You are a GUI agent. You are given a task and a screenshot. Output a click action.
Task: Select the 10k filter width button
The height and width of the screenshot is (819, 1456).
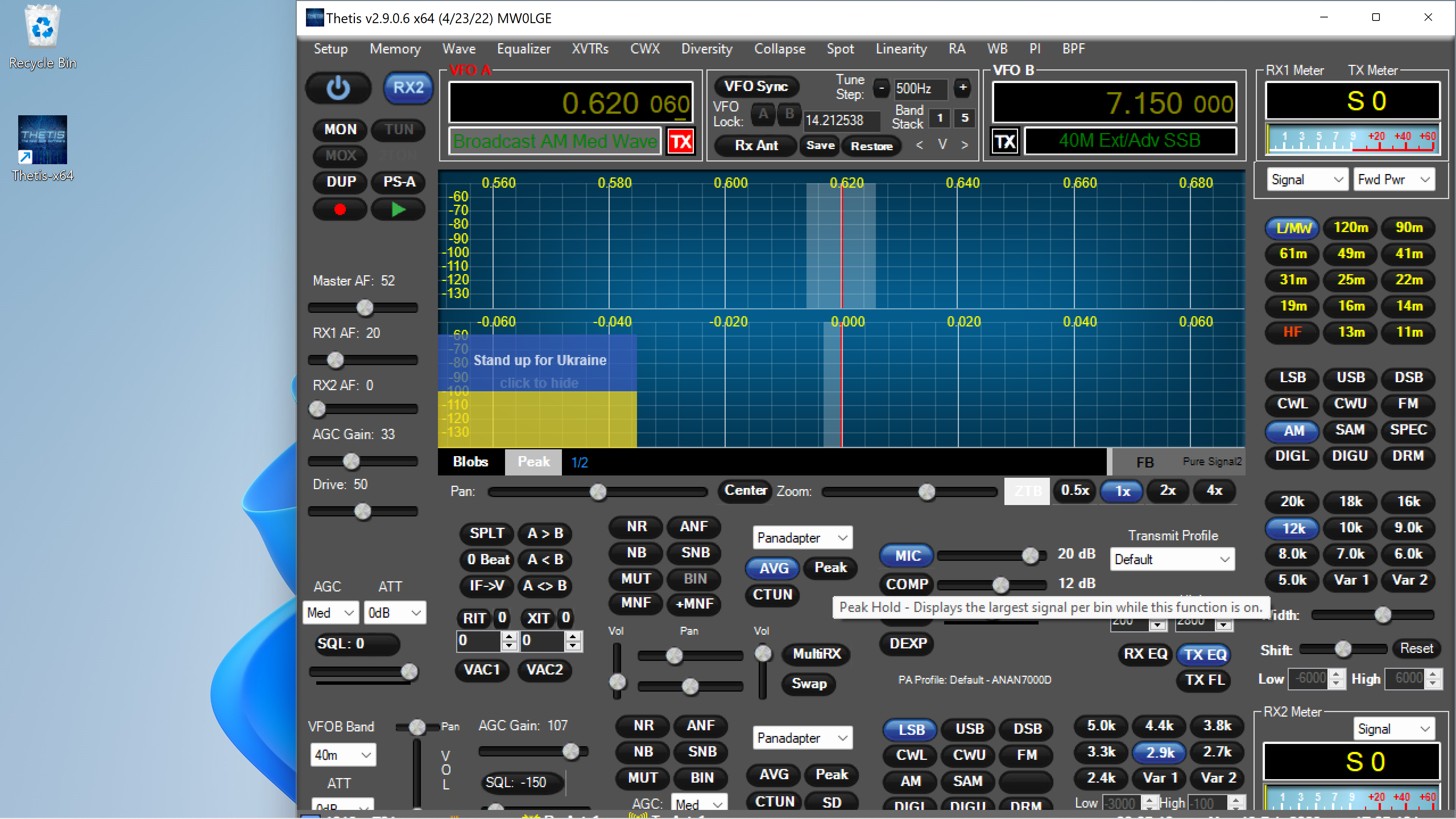coord(1350,528)
